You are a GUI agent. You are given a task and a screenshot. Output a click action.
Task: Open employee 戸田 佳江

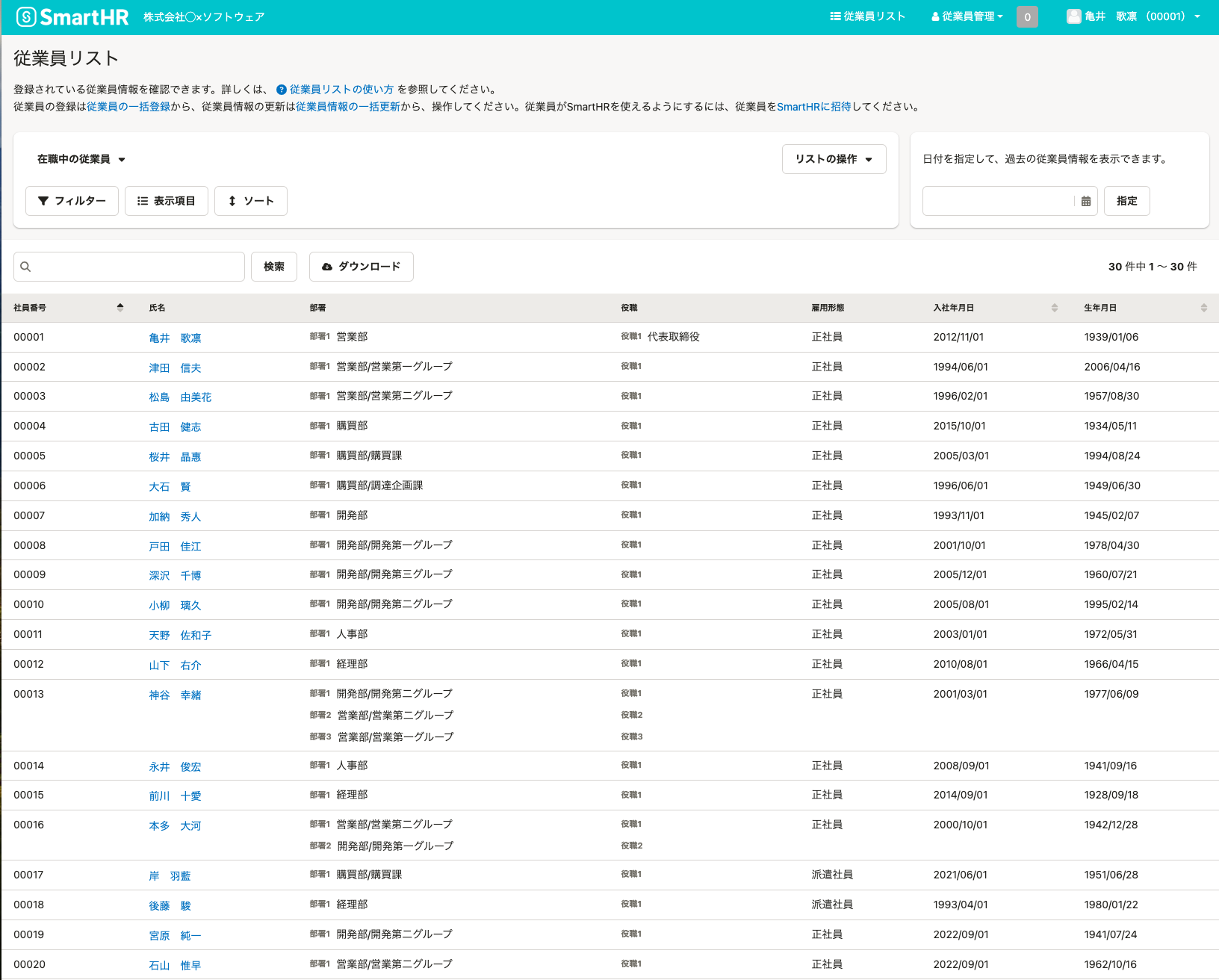pyautogui.click(x=175, y=547)
